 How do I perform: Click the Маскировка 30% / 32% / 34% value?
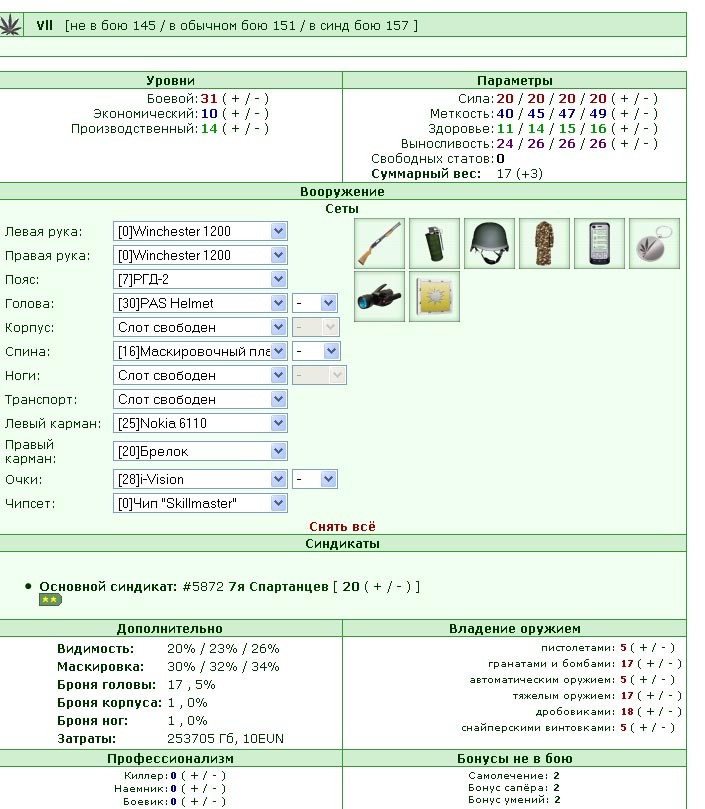point(223,667)
